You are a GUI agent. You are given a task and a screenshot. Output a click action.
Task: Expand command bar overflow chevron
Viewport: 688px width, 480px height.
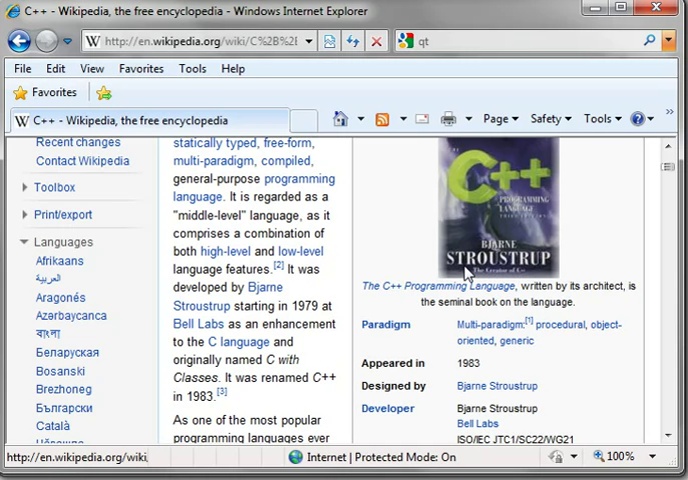(x=670, y=112)
